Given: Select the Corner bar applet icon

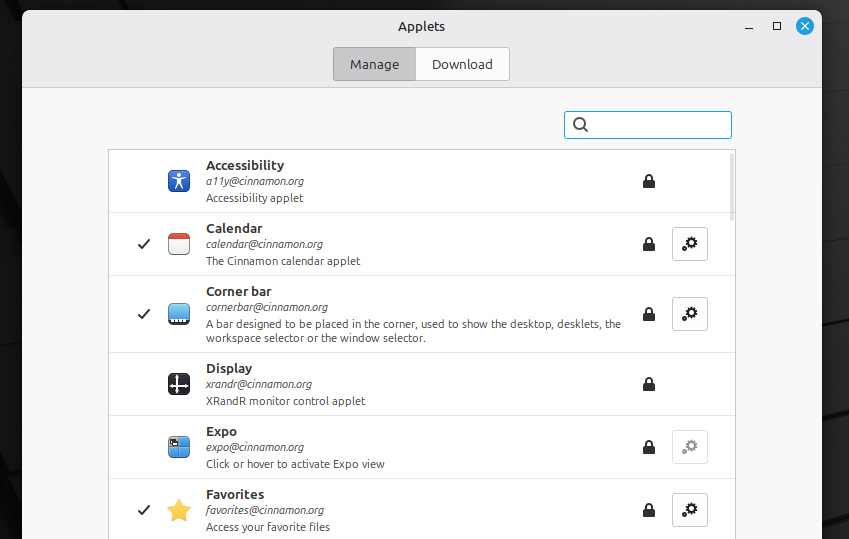Looking at the screenshot, I should [179, 313].
